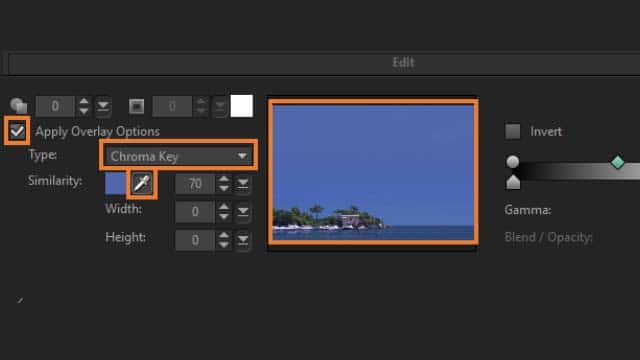Click the island preview thumbnail
The image size is (640, 360).
click(373, 172)
